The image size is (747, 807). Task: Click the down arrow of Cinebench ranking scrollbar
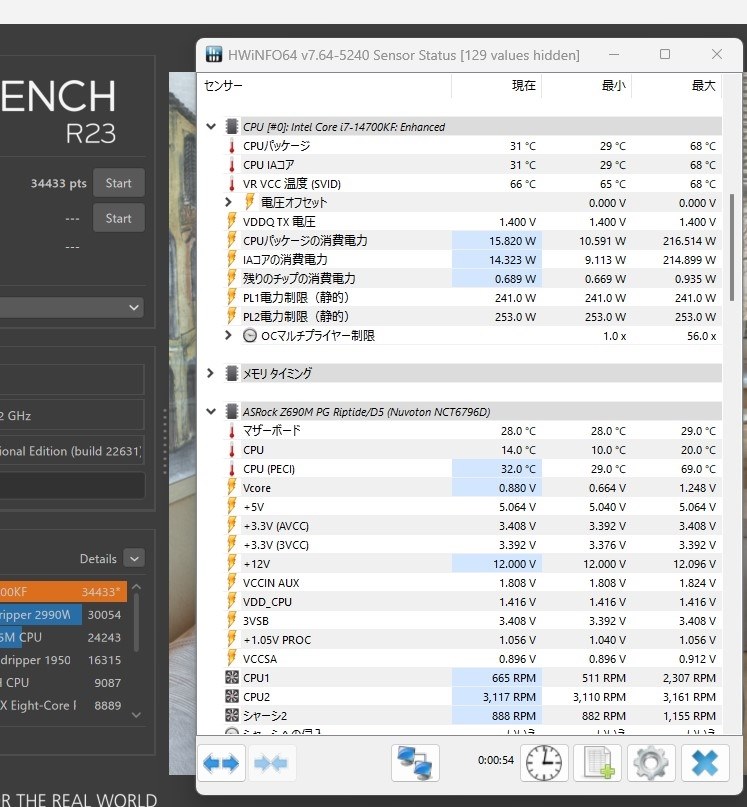coord(136,715)
